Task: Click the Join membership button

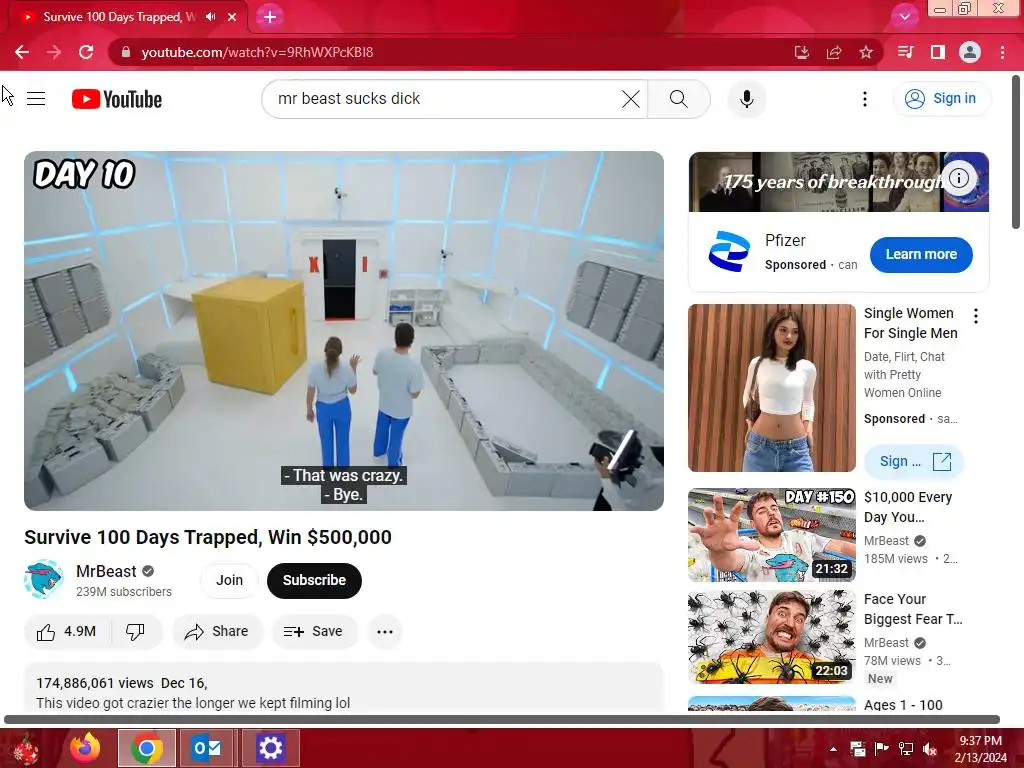Action: click(x=229, y=581)
